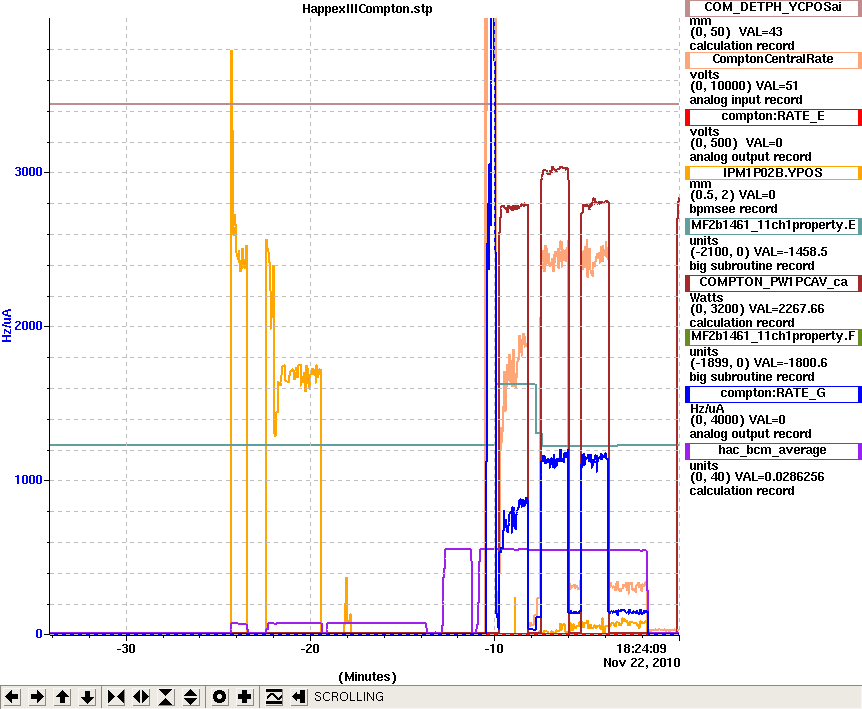
Task: Select the ComptonCentralRate curve legend
Action: 773,59
